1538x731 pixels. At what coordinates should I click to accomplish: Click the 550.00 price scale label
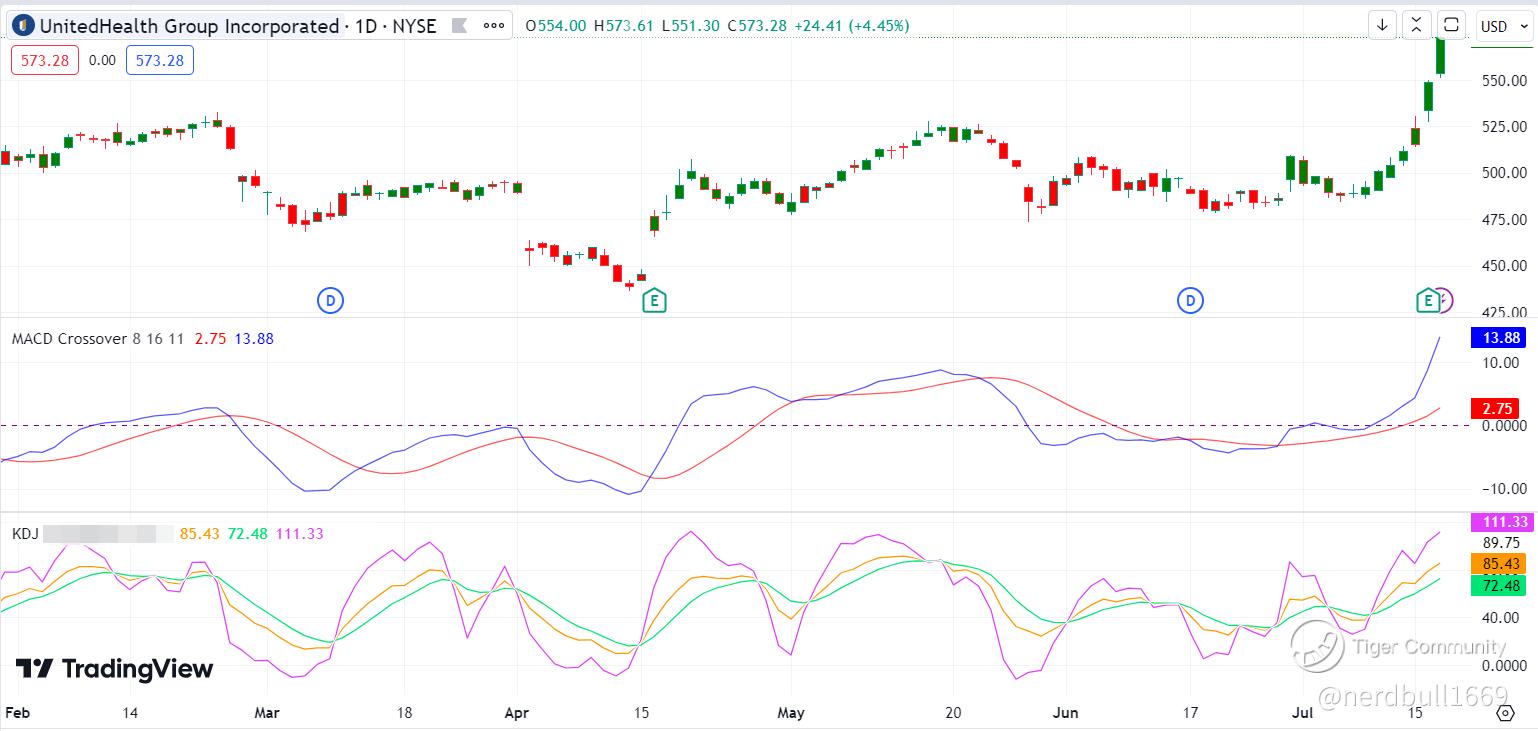tap(1504, 80)
